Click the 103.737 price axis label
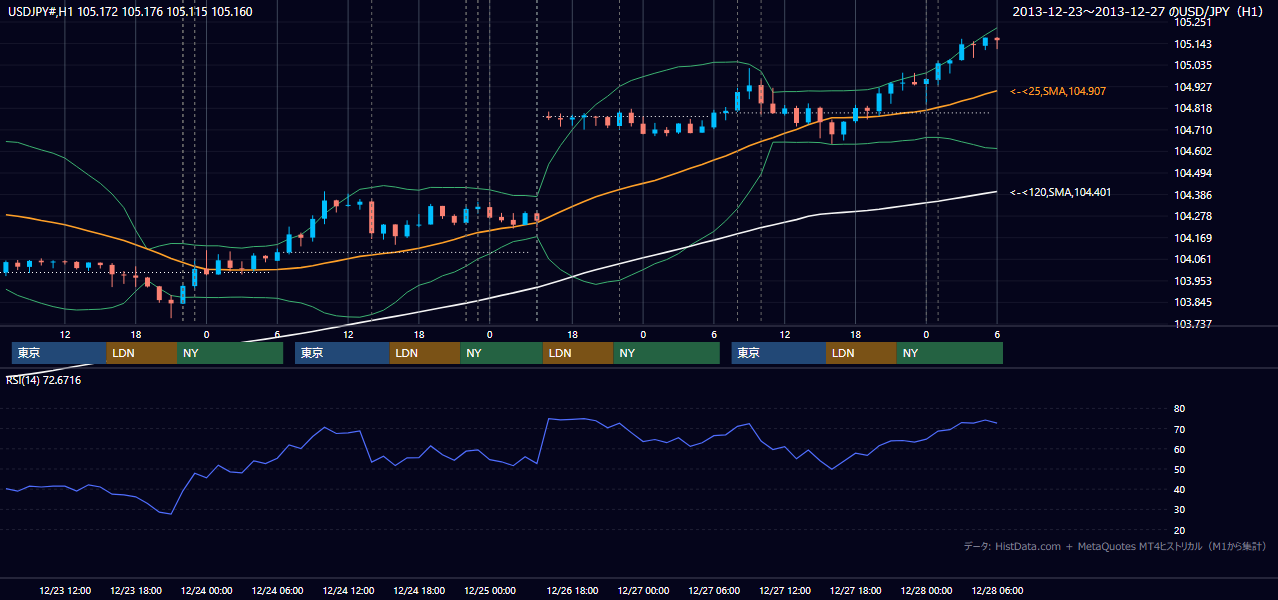This screenshot has height=600, width=1278. click(1193, 324)
